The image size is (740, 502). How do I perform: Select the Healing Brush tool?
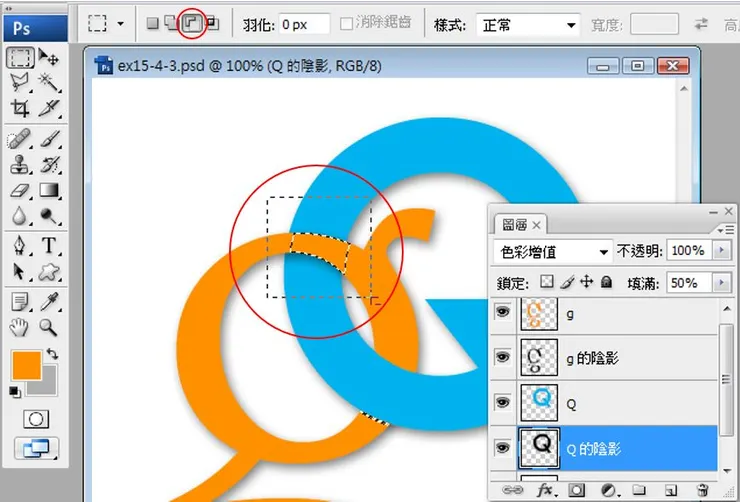[x=20, y=139]
